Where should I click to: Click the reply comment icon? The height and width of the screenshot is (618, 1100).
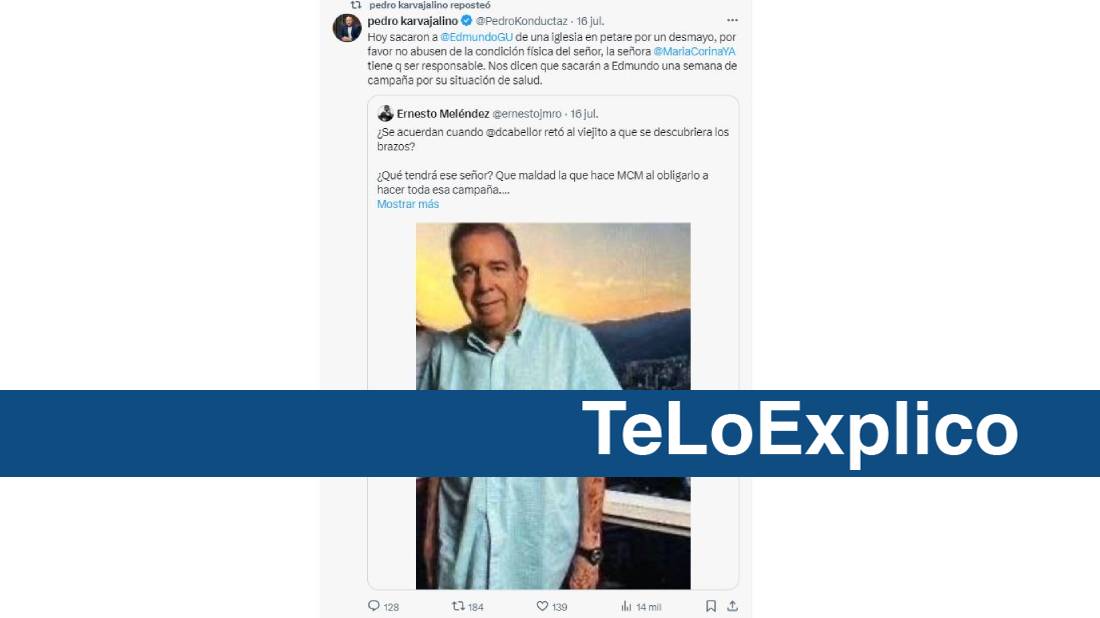coord(374,606)
